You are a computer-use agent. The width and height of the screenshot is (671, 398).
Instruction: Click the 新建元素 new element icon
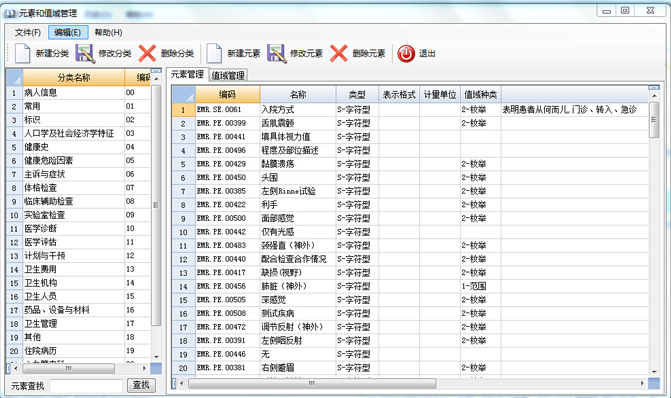pyautogui.click(x=214, y=53)
